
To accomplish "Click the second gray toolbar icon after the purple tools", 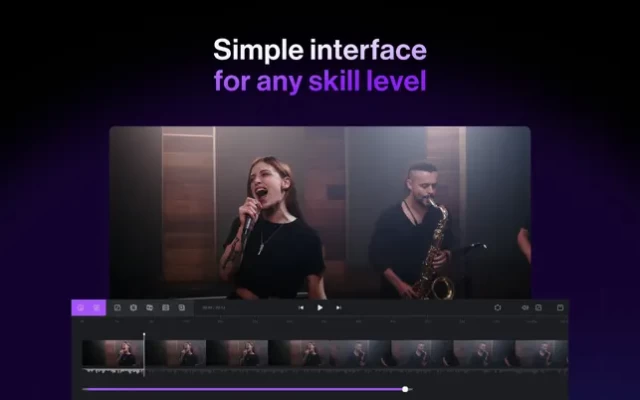I will (133, 308).
